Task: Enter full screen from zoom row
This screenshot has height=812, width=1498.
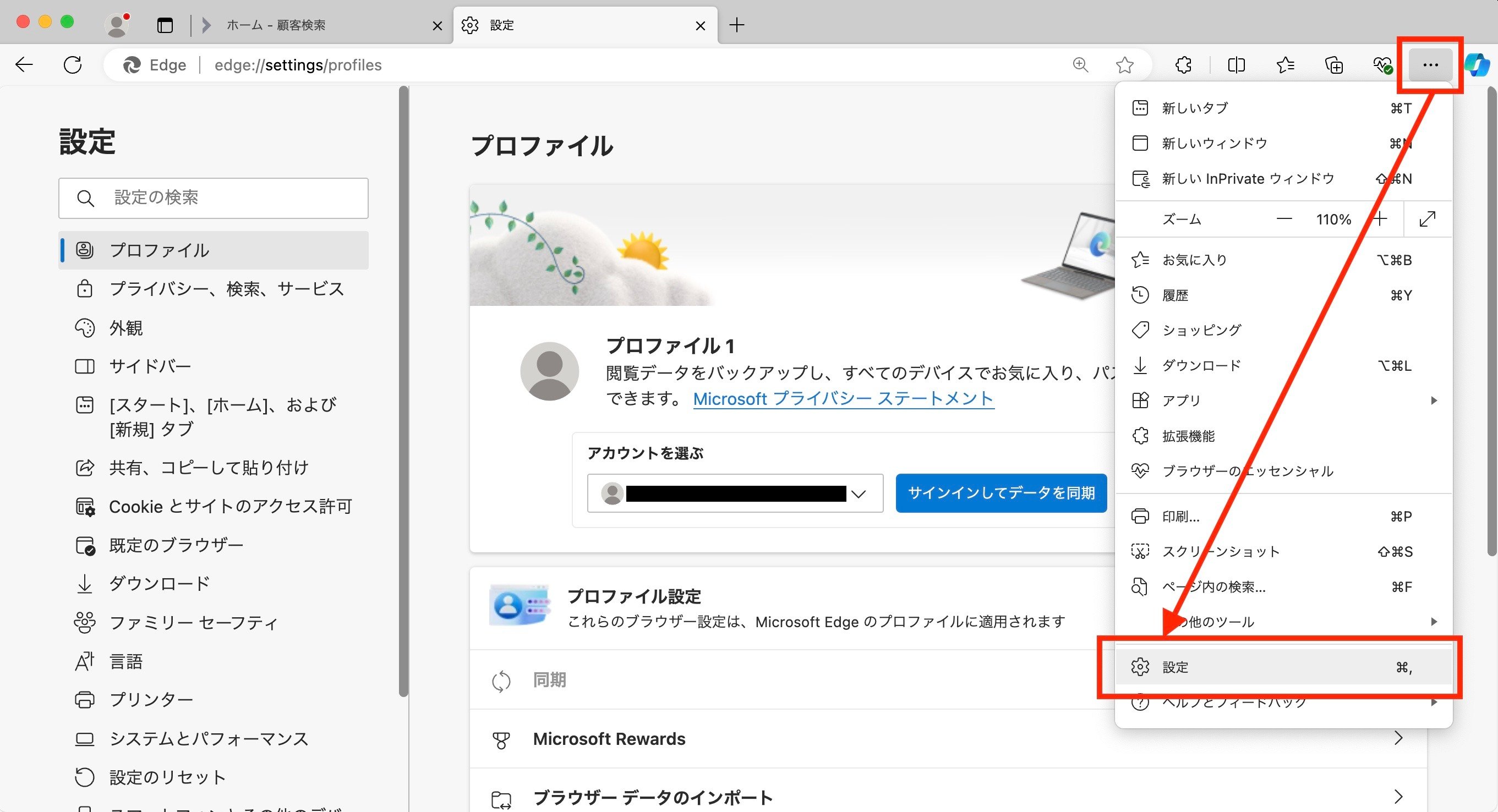Action: pyautogui.click(x=1427, y=219)
